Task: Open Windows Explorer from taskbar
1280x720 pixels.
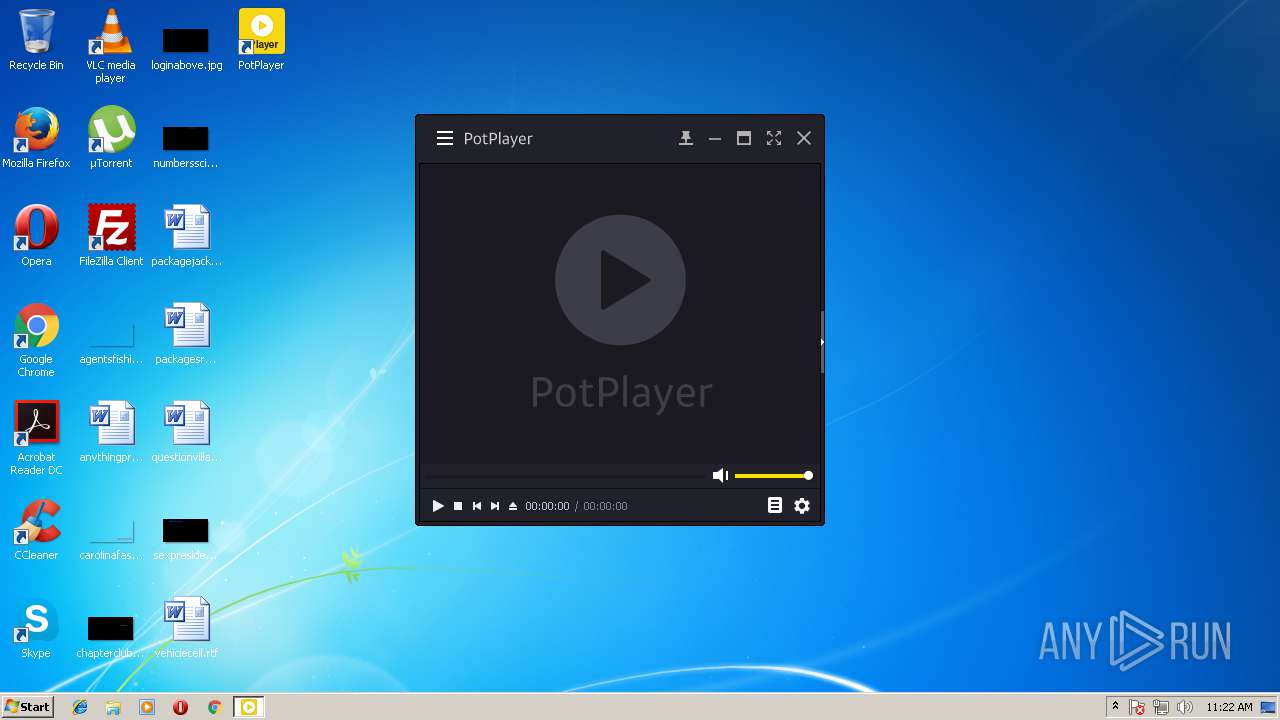Action: (113, 707)
